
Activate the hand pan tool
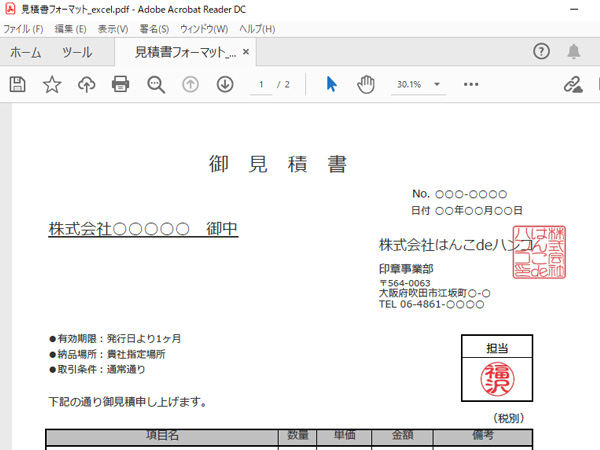366,85
